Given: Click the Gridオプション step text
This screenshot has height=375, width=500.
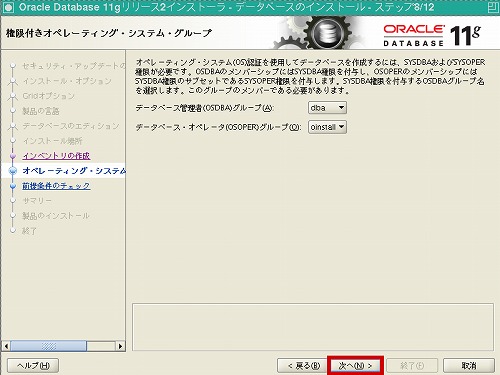Looking at the screenshot, I should click(48, 96).
